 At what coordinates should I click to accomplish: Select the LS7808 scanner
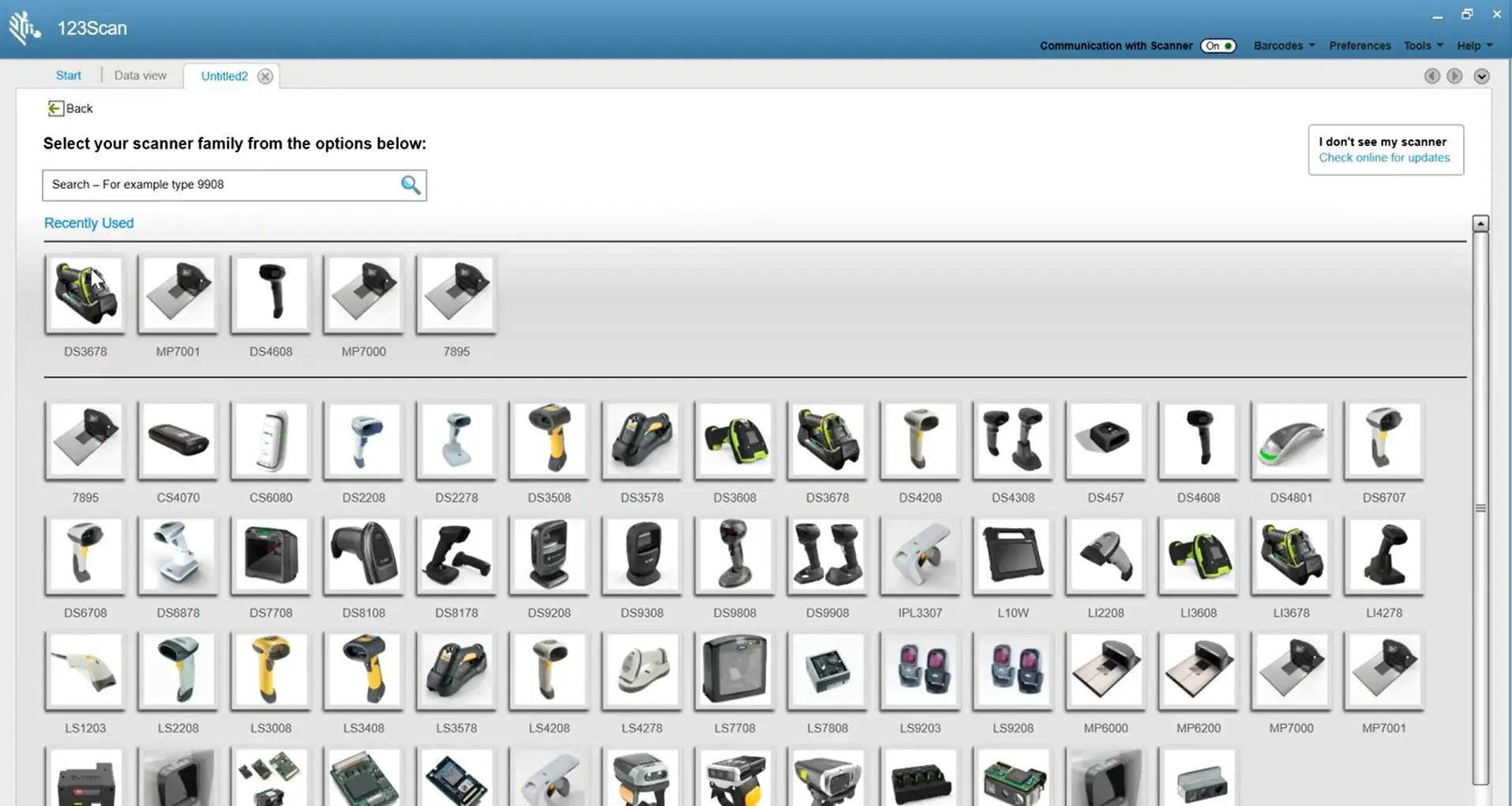pos(827,671)
